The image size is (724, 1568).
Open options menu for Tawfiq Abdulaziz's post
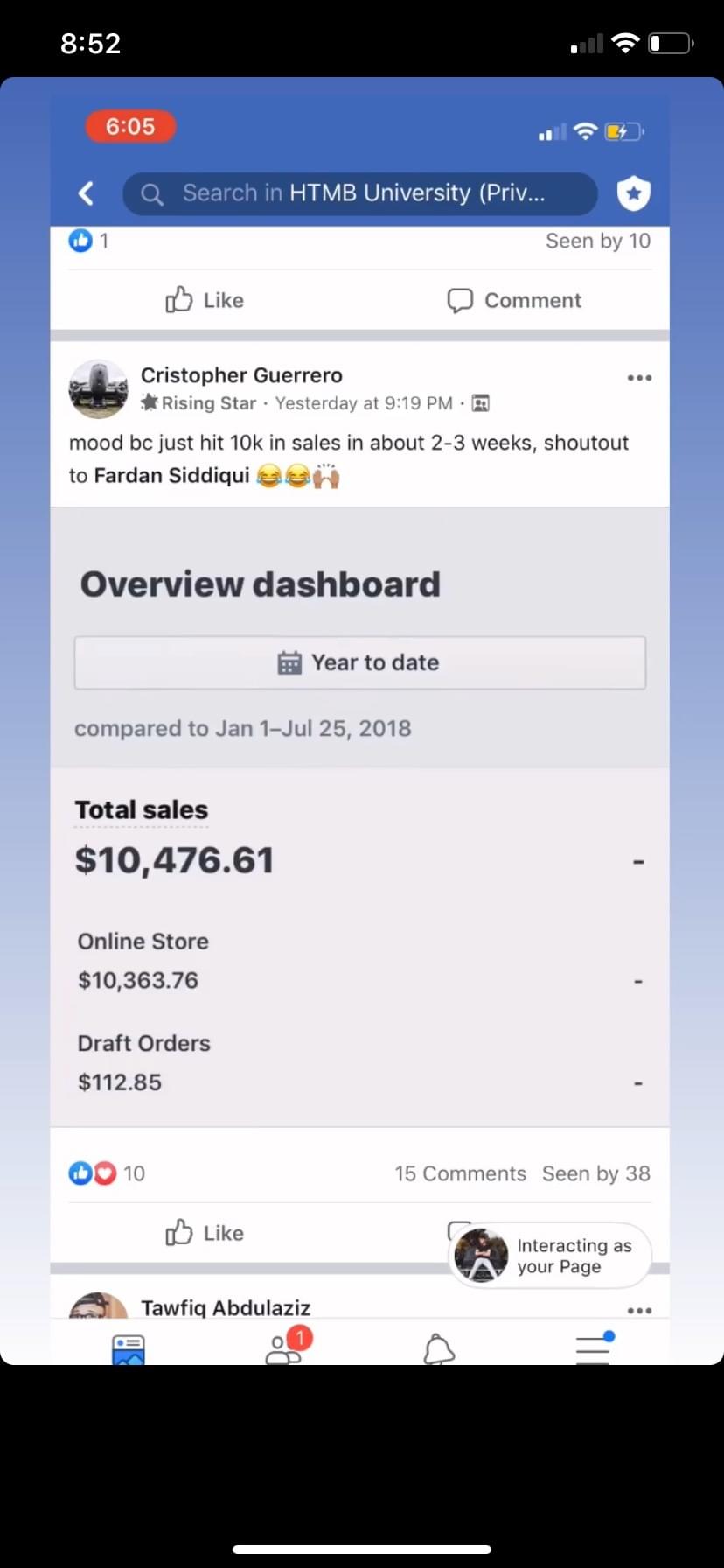pos(639,1310)
